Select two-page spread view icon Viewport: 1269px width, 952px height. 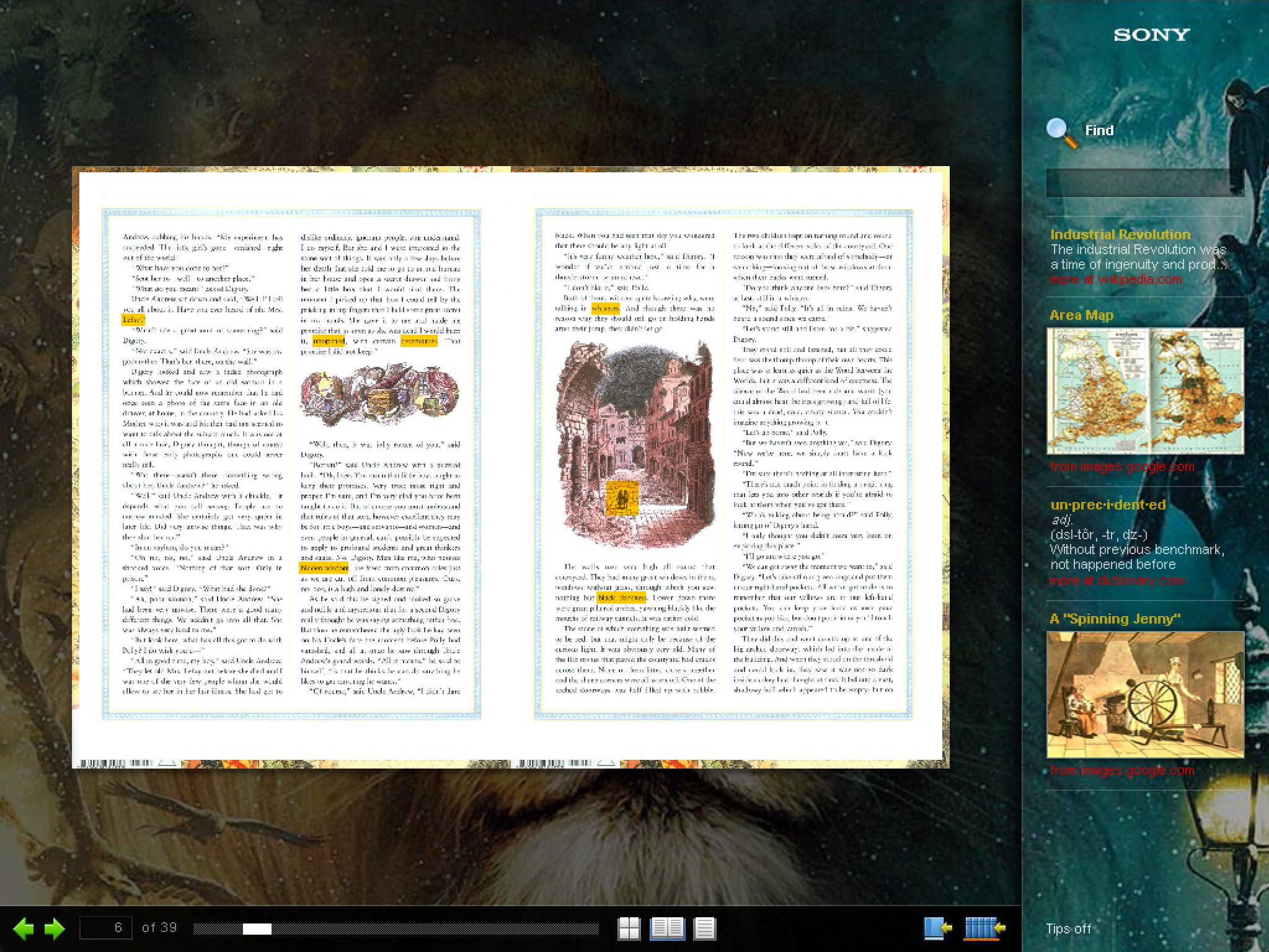667,928
